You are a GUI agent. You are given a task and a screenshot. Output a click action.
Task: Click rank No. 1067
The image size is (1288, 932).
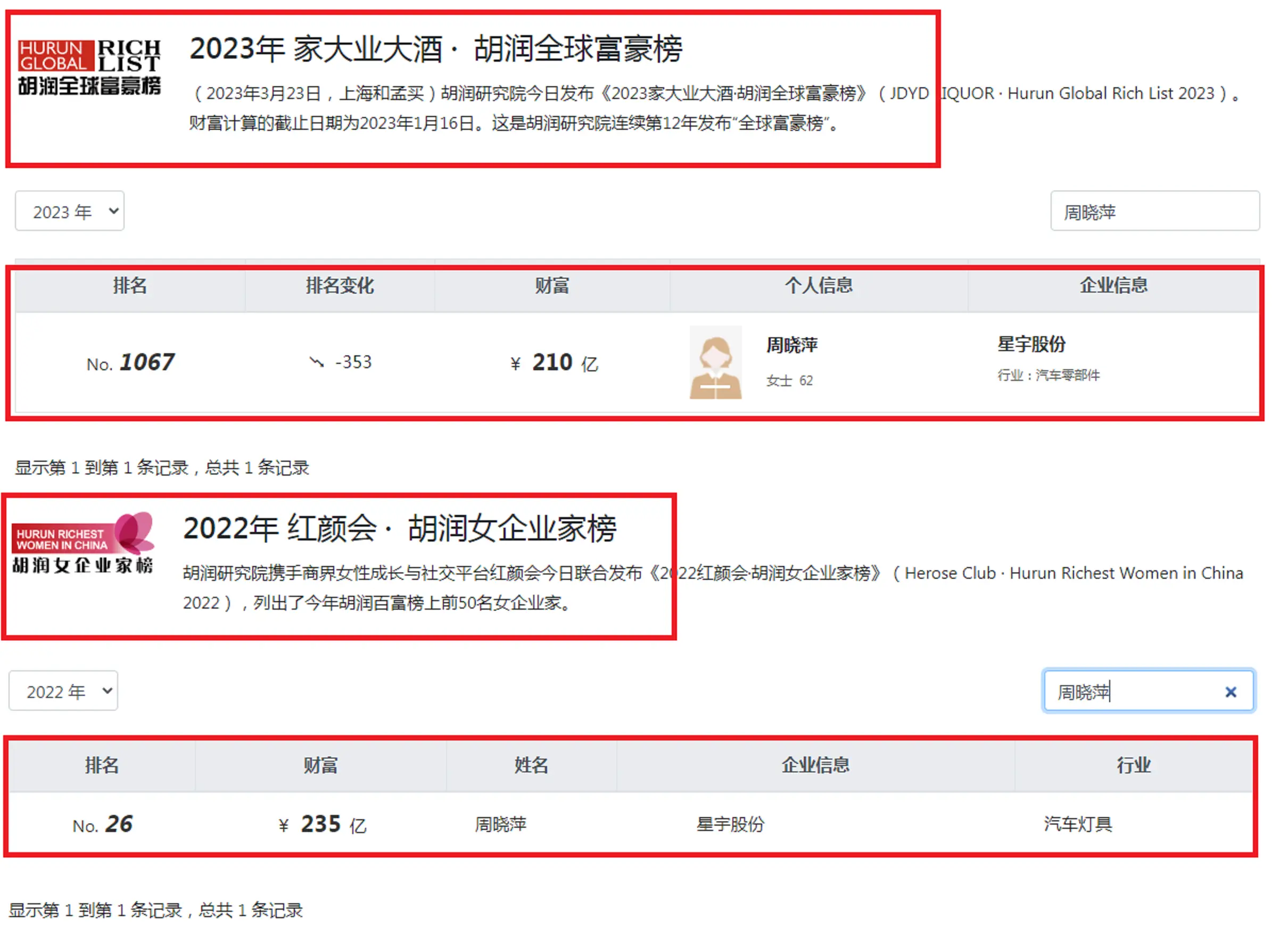130,363
